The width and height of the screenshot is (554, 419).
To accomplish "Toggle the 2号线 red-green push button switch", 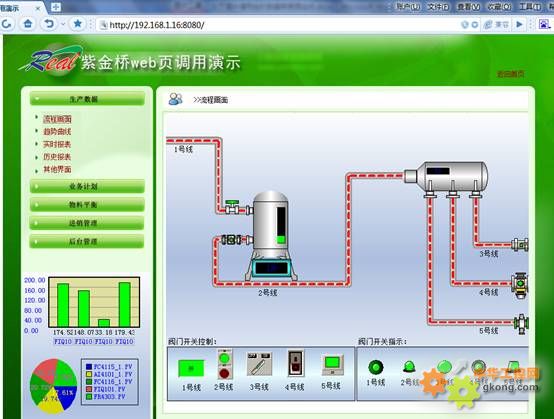I will point(224,365).
